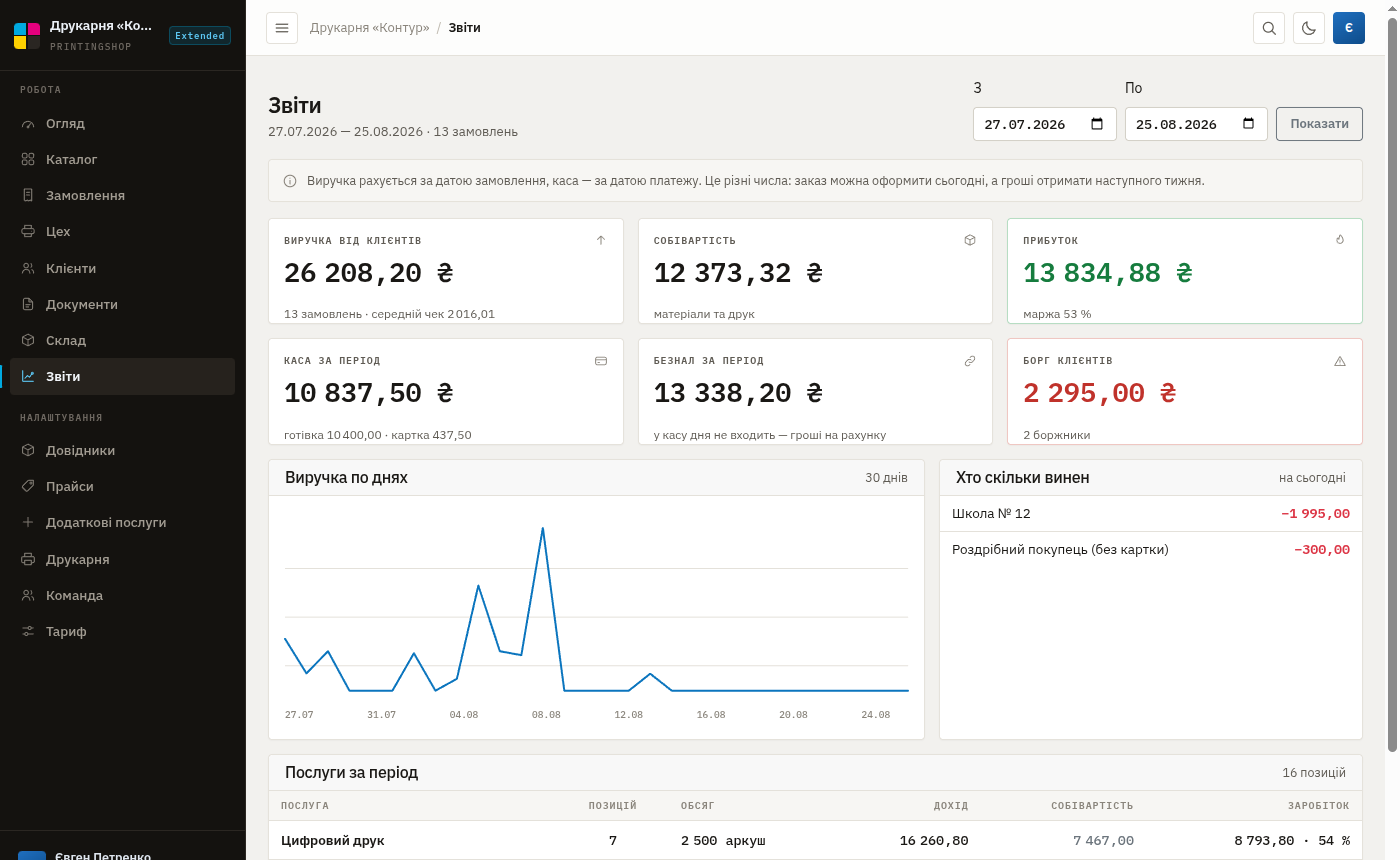The height and width of the screenshot is (860, 1400).
Task: Click the info icon in the revenue notice
Action: pos(290,181)
